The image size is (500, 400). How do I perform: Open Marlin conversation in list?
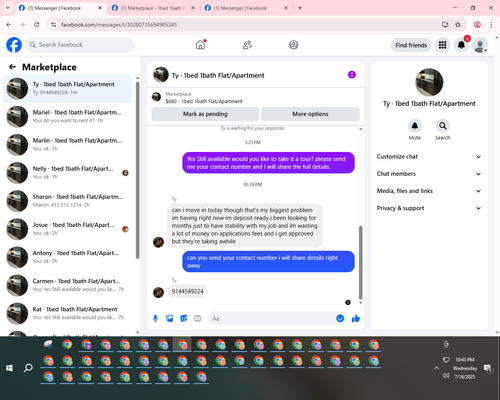point(67,145)
